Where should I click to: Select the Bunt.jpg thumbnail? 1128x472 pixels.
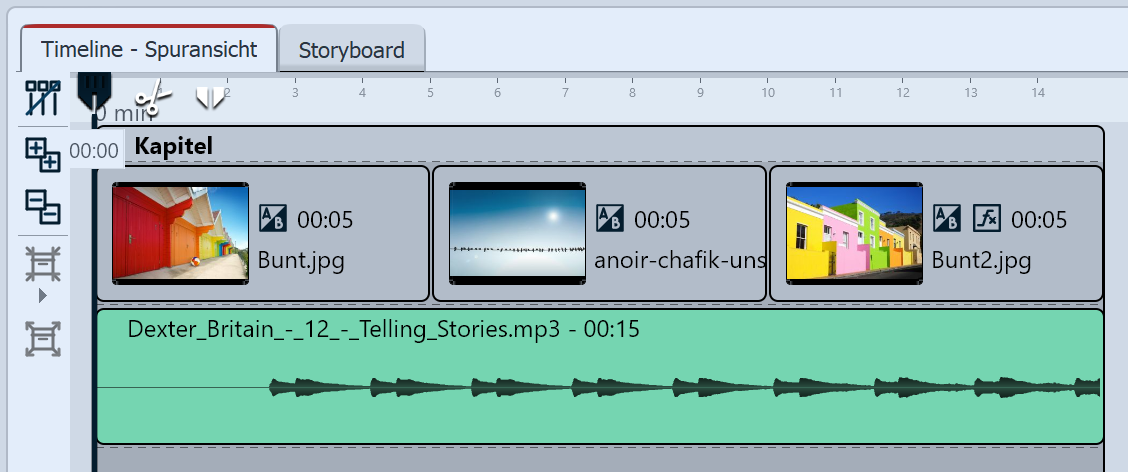[180, 233]
